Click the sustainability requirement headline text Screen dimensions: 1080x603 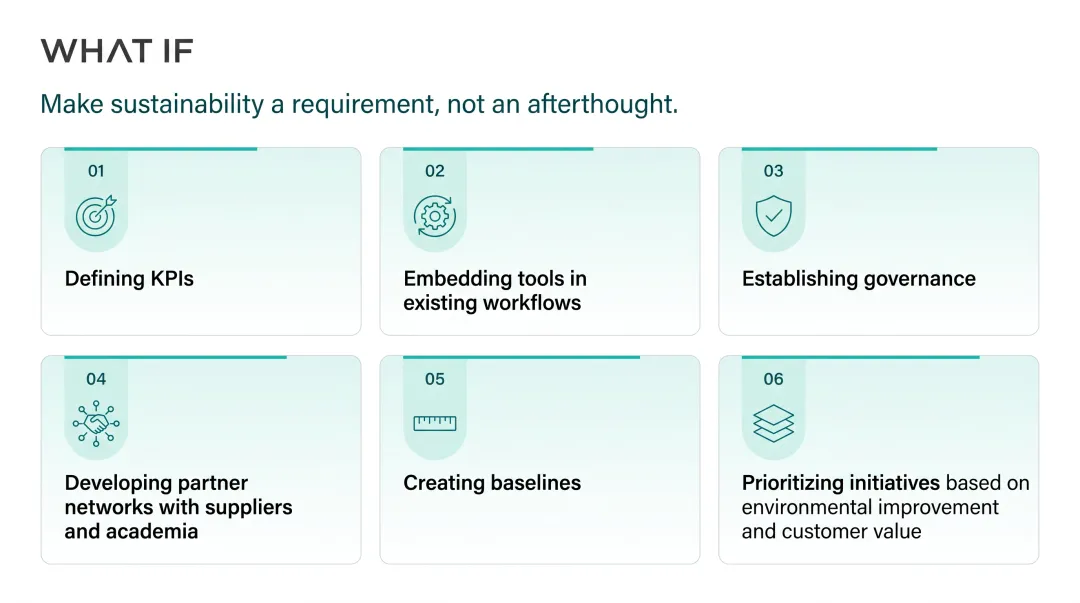pyautogui.click(x=359, y=104)
